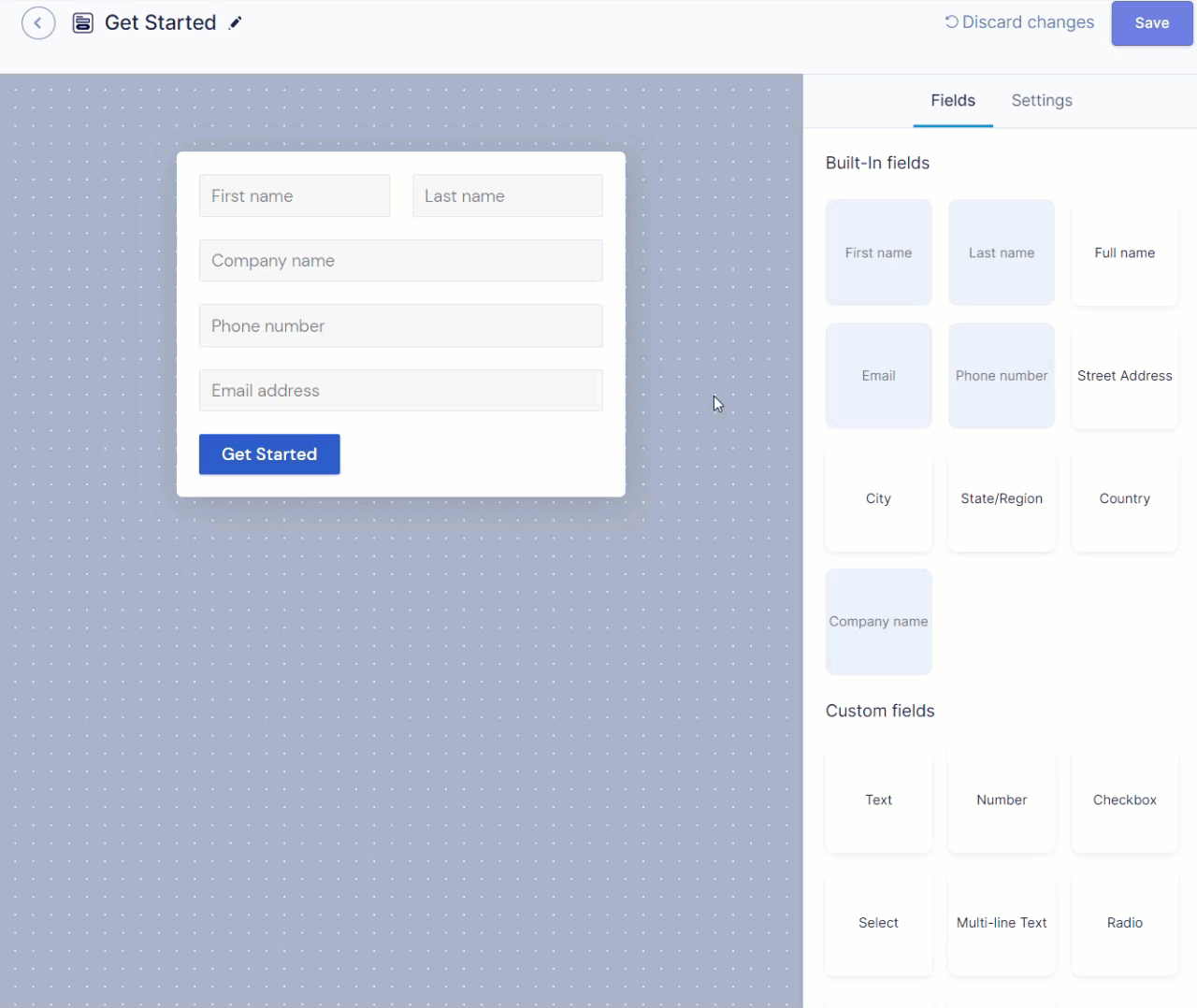Click the Custom fields heading
Screen dimensions: 1197x1008
tap(880, 711)
